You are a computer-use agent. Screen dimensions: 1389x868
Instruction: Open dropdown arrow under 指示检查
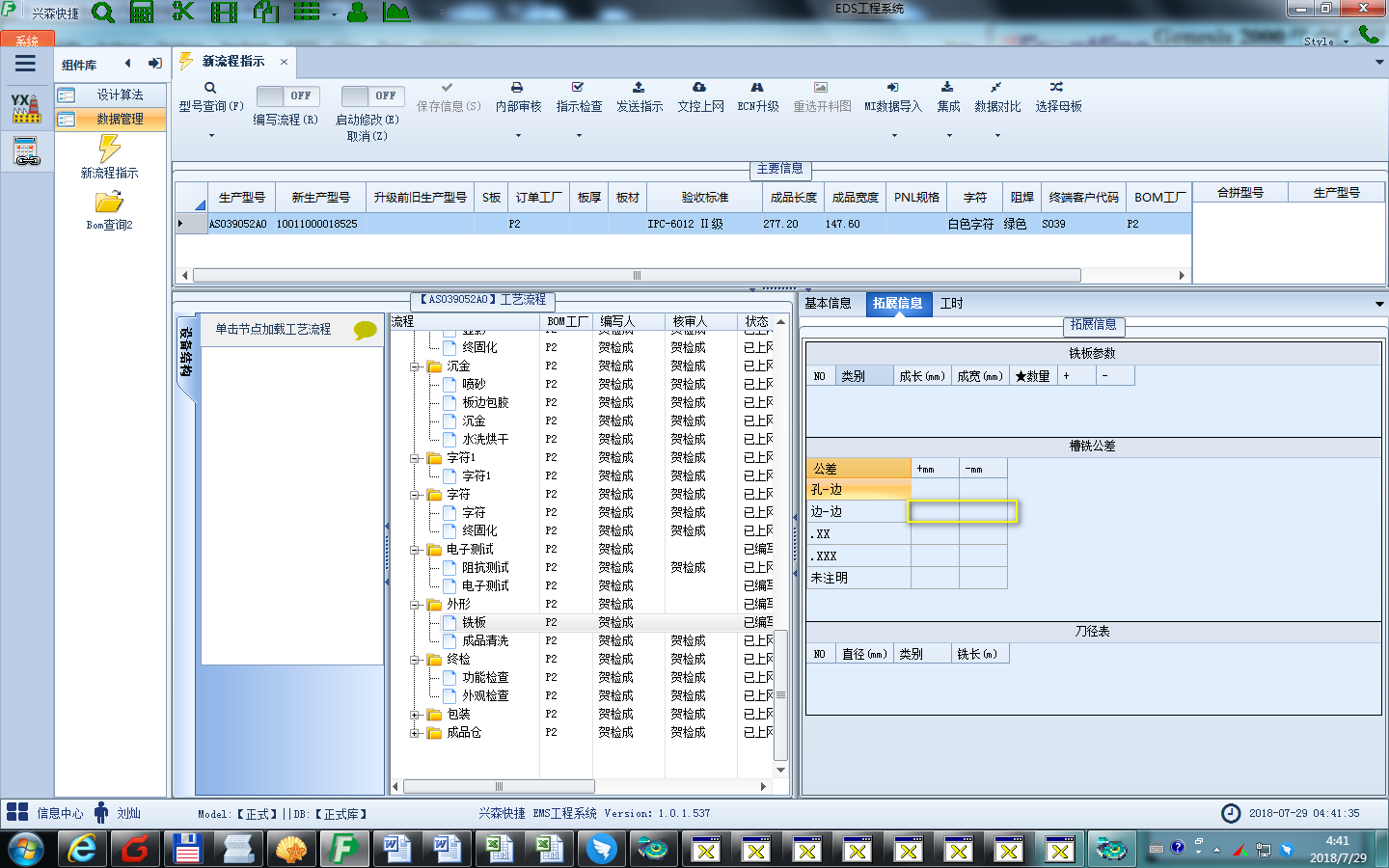tap(579, 135)
